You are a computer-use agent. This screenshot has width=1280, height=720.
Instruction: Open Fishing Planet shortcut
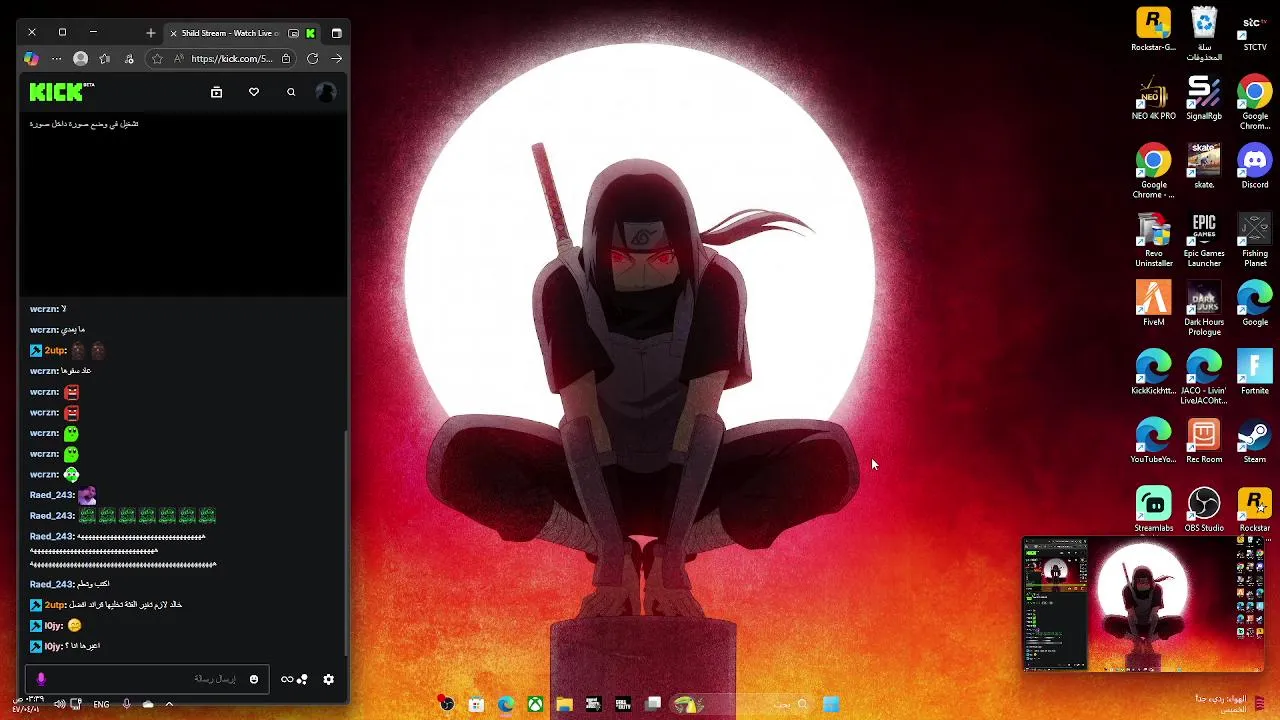click(x=1255, y=240)
